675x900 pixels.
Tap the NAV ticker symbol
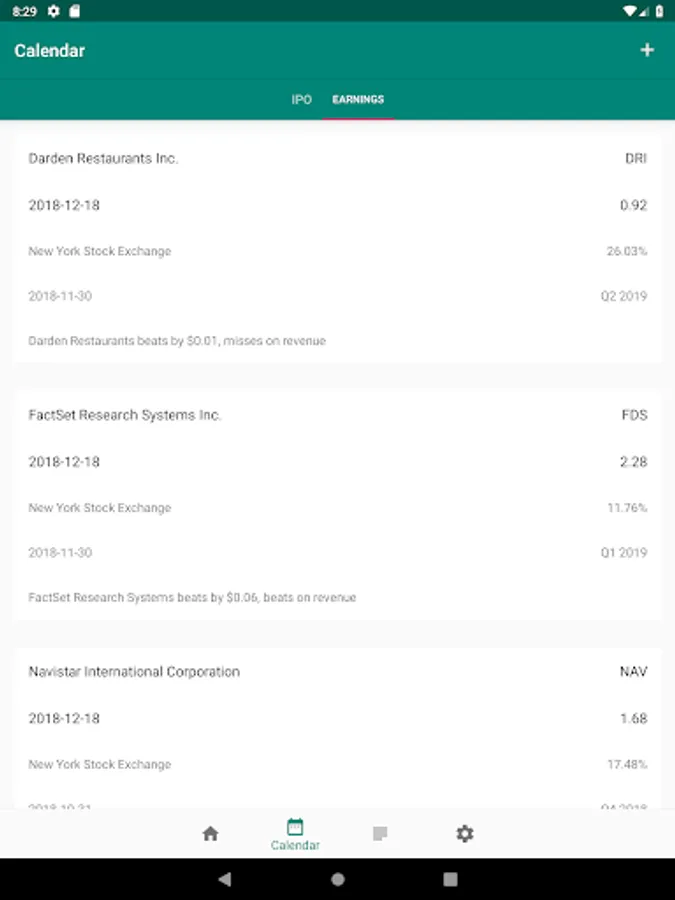633,672
